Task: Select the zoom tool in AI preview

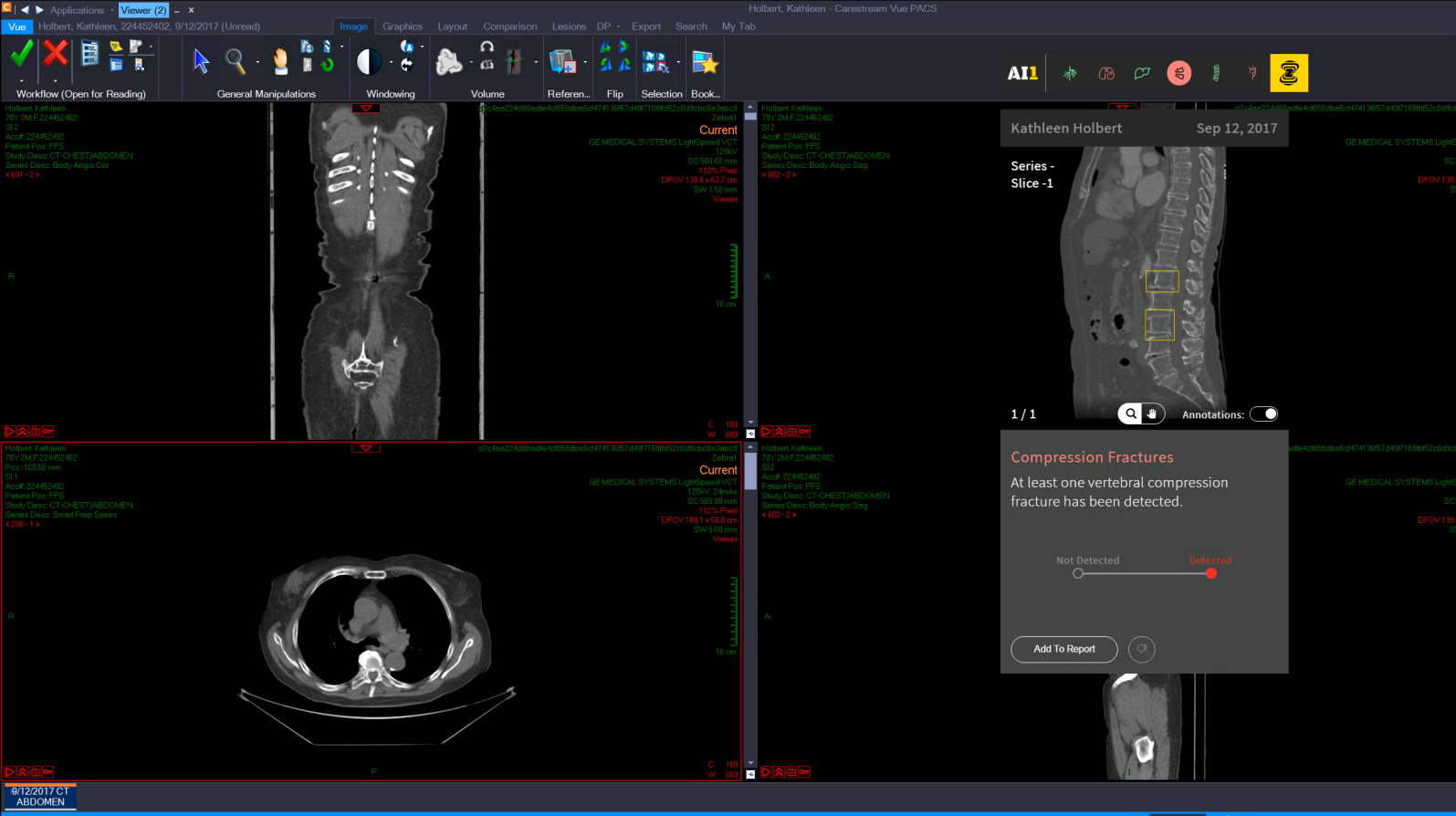Action: pyautogui.click(x=1131, y=413)
